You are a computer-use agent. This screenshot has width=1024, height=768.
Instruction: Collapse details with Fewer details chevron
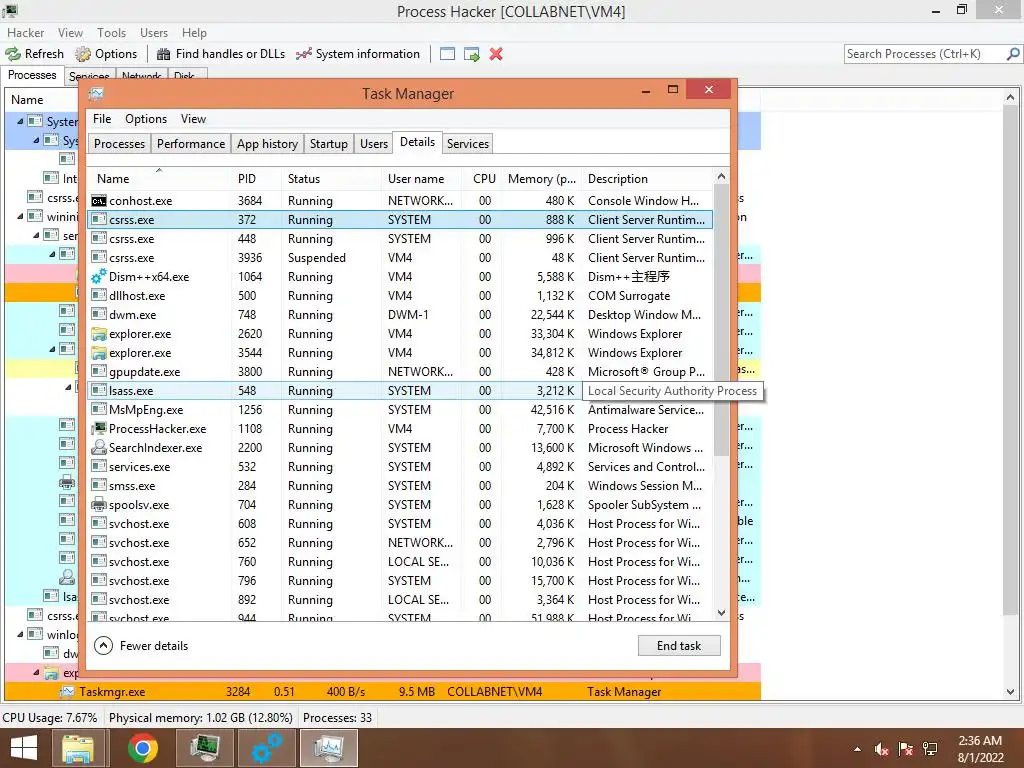[x=103, y=646]
